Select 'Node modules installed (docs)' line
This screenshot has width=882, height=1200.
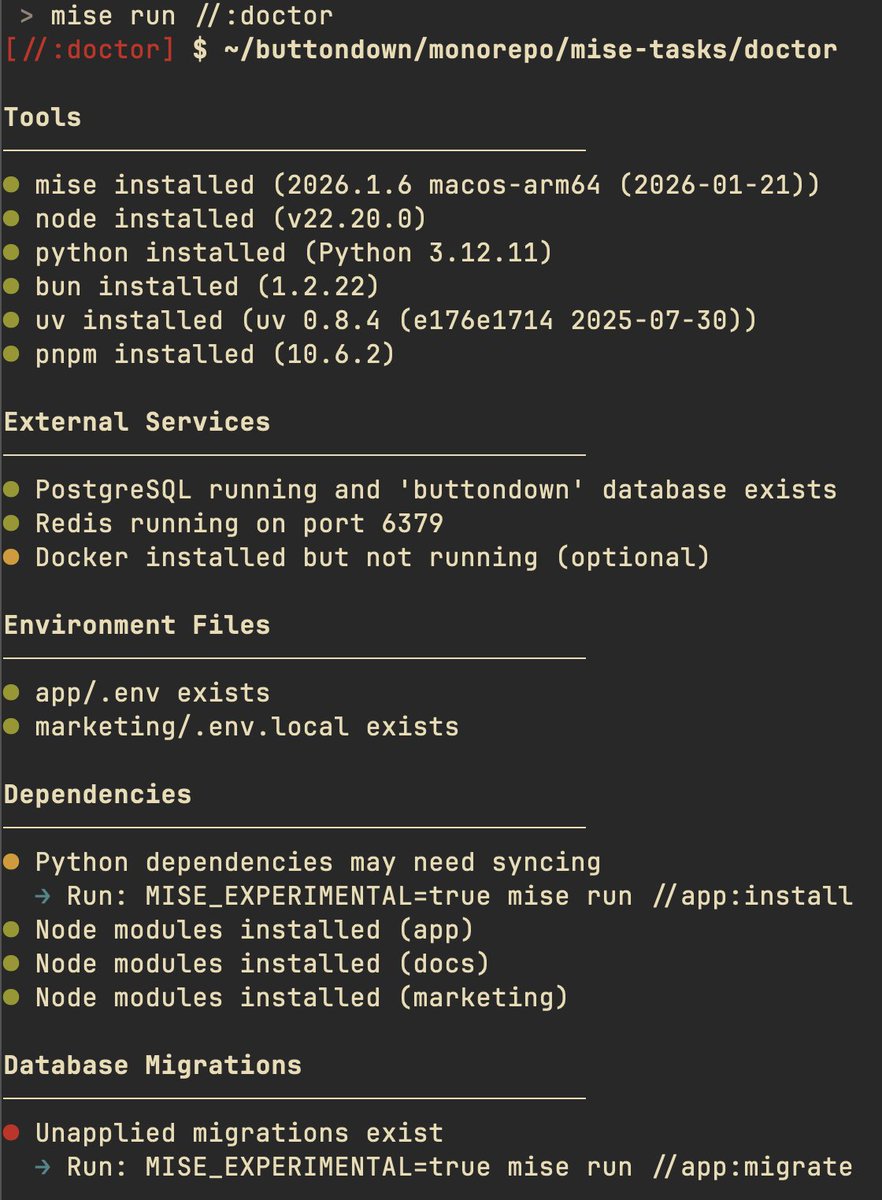(x=262, y=964)
